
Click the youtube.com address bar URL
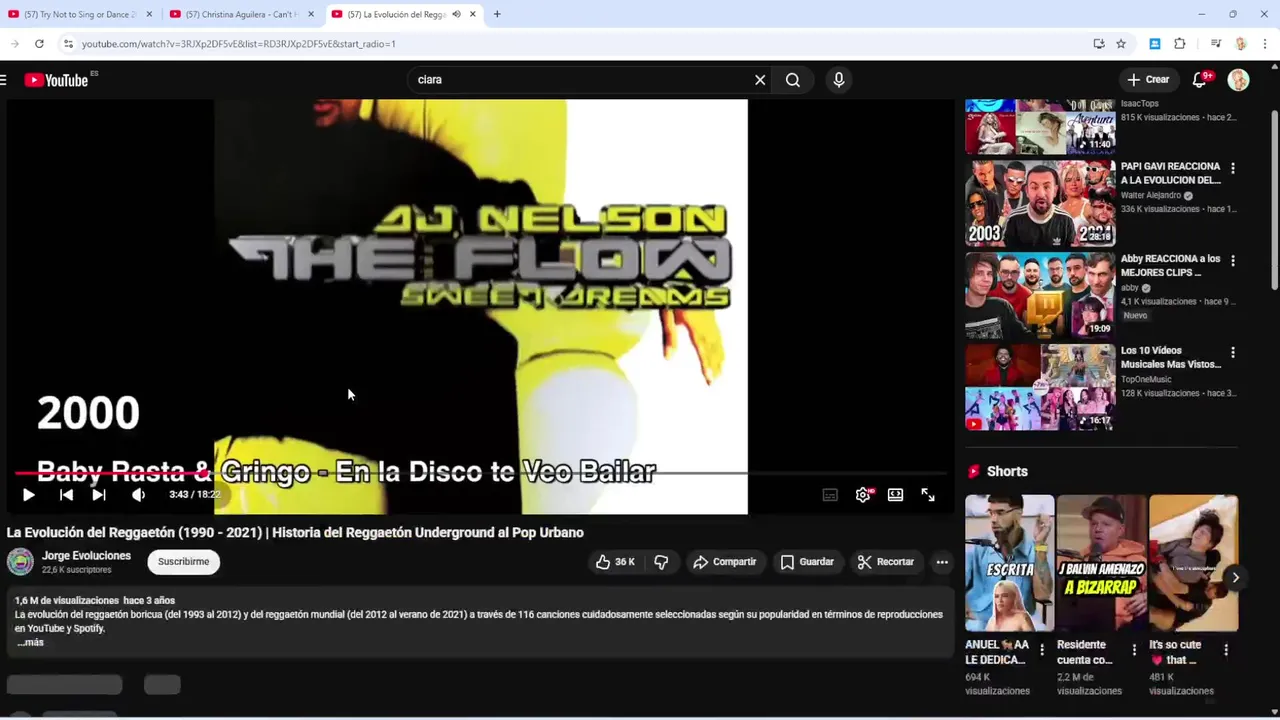point(238,44)
